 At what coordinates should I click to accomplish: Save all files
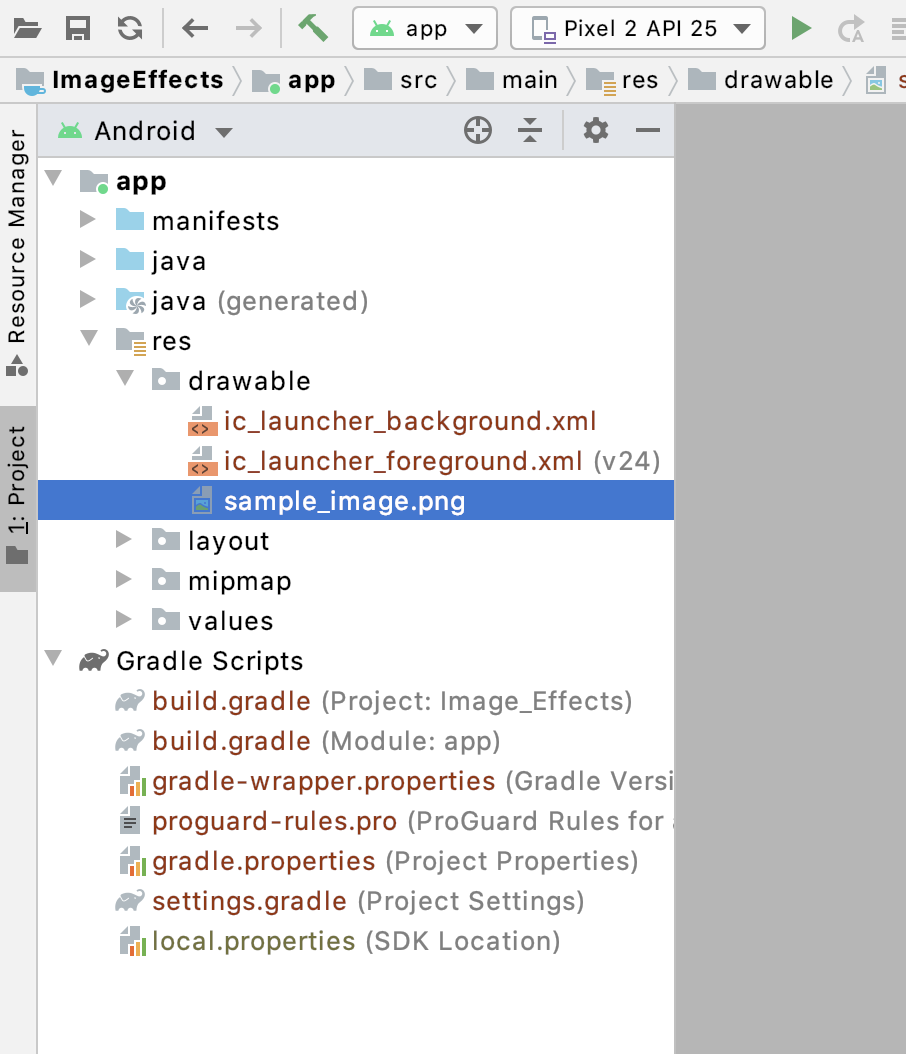tap(78, 28)
